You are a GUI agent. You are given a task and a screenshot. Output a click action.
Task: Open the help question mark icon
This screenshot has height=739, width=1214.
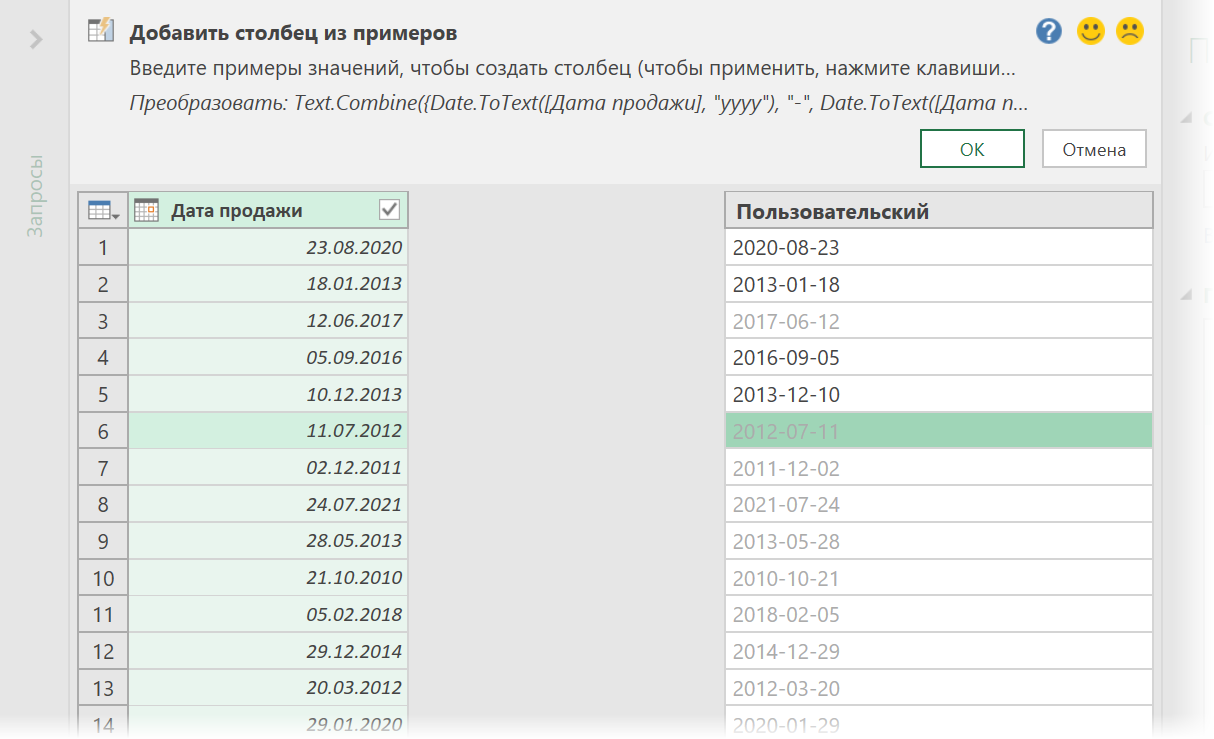(1049, 32)
